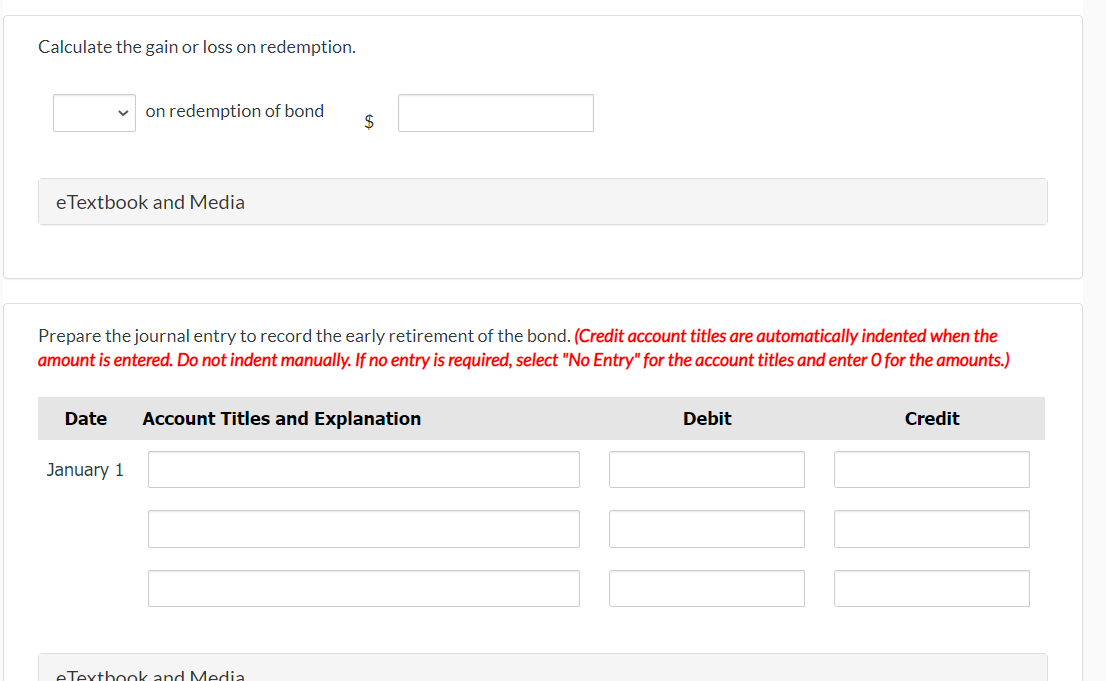Click the third row Credit field
Viewport: 1106px width, 681px height.
(932, 589)
